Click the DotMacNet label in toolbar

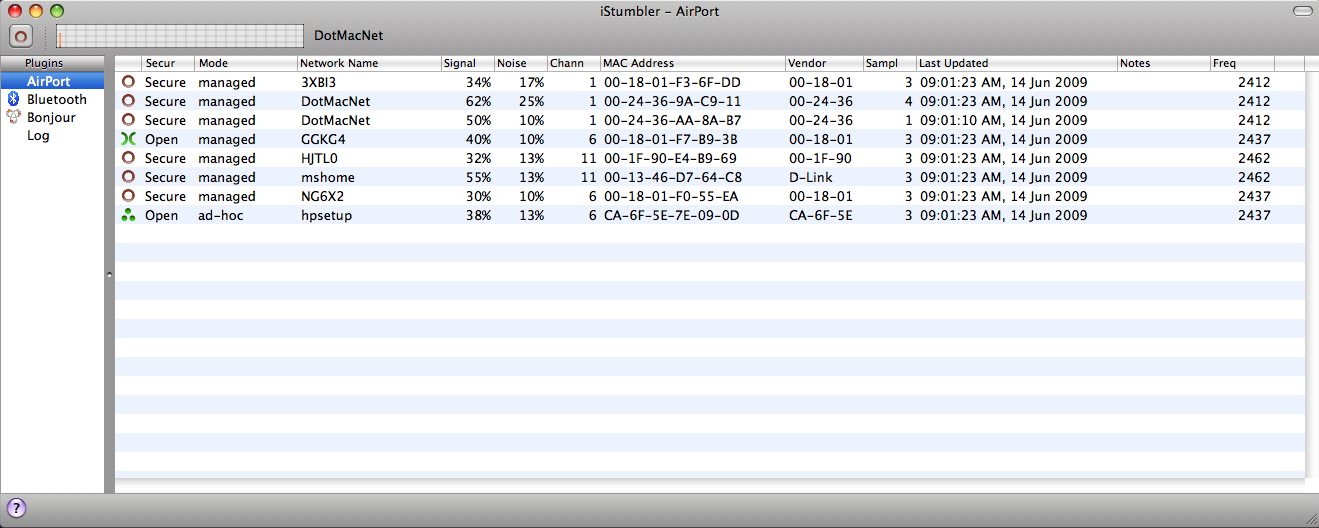click(349, 36)
